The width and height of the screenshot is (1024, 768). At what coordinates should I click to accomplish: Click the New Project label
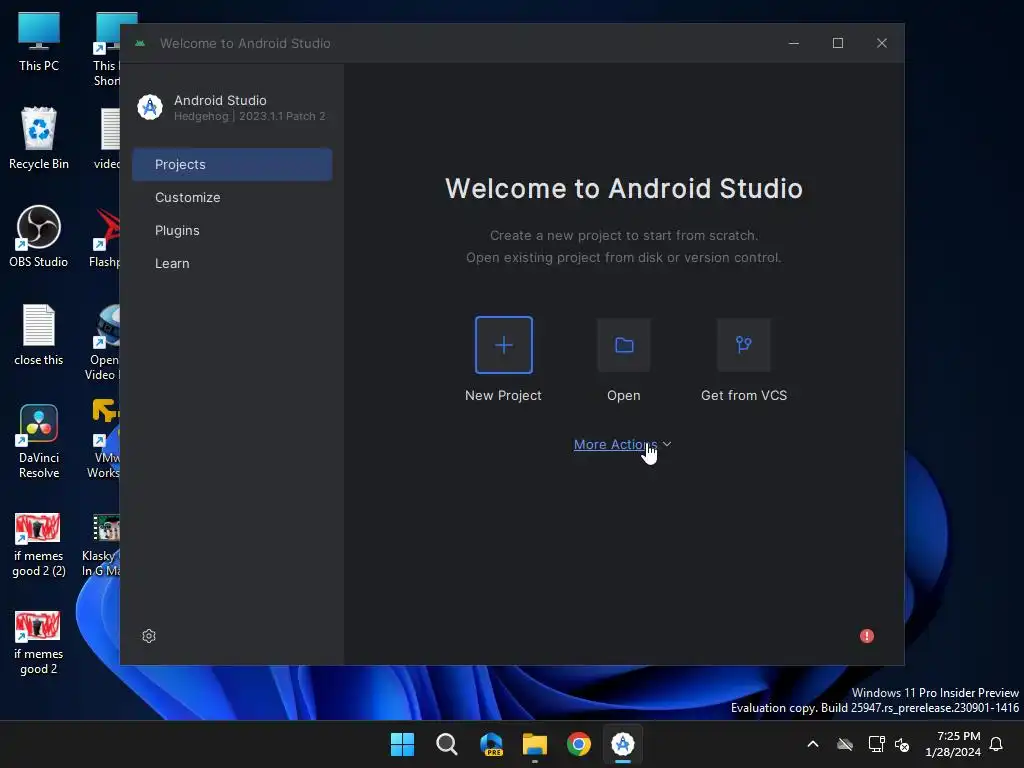coord(503,395)
